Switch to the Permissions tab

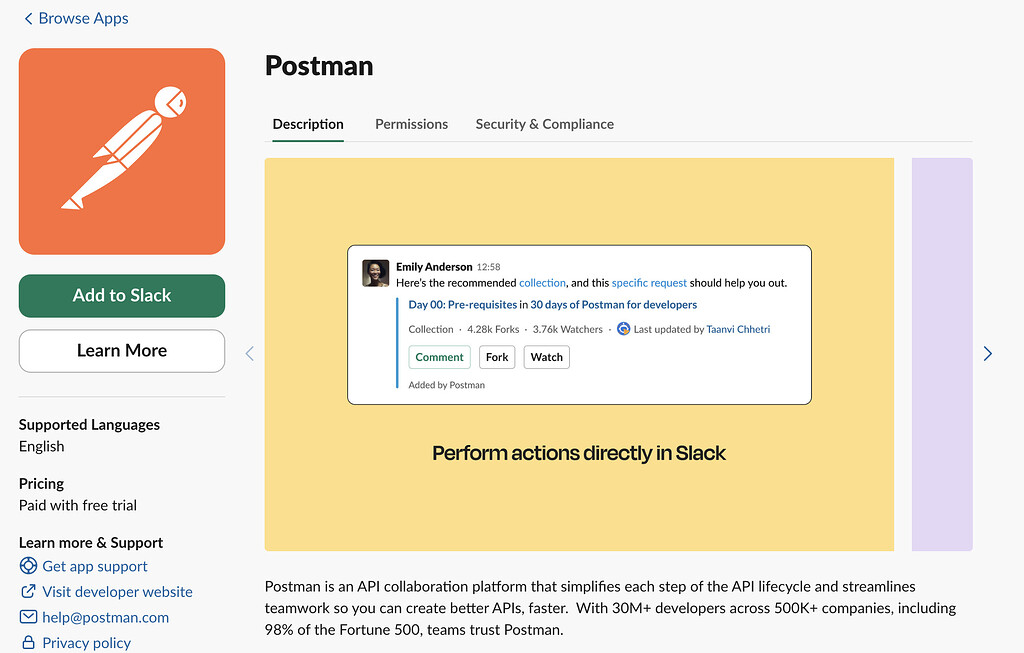[411, 124]
